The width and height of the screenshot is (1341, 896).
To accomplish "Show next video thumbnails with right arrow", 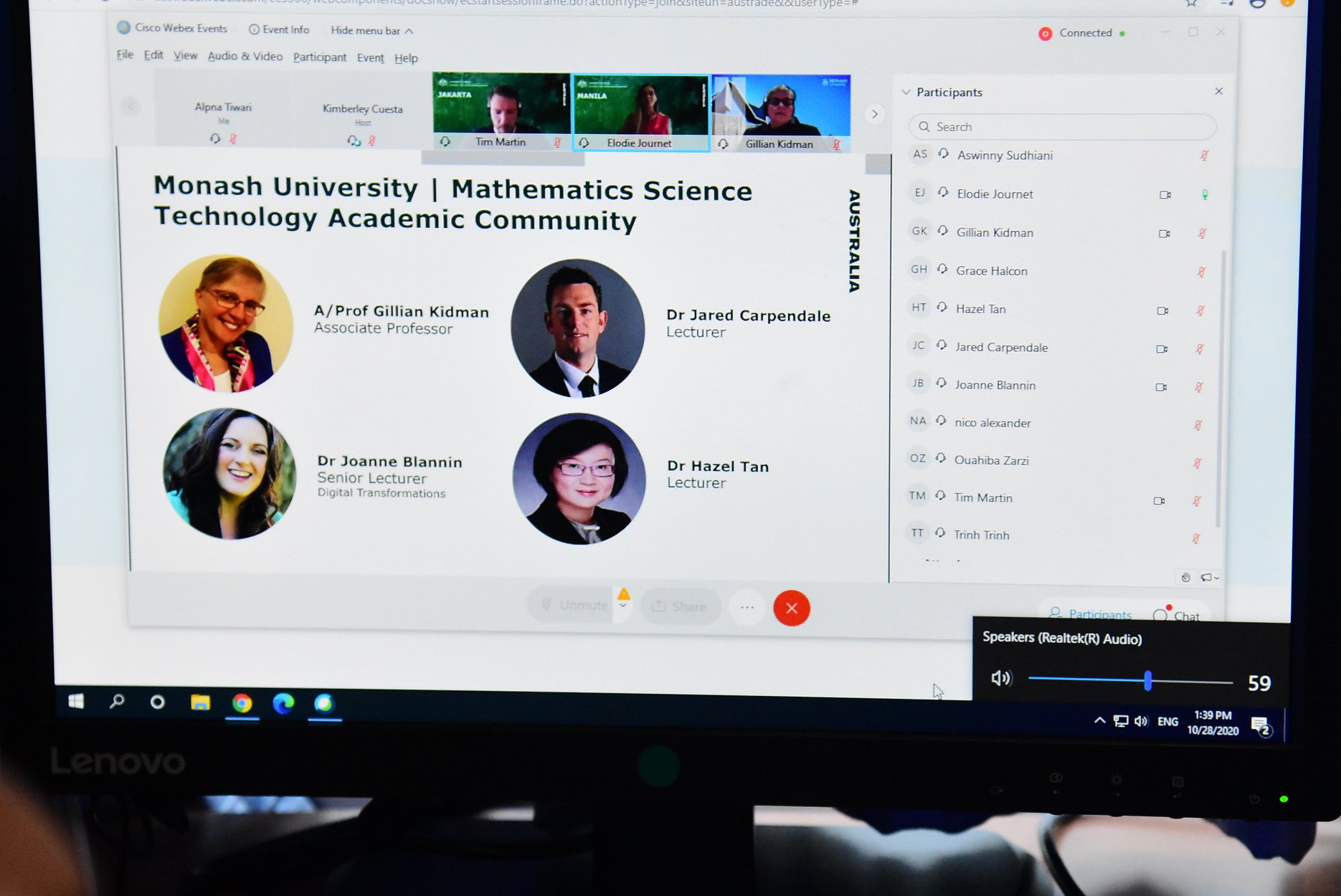I will [x=874, y=114].
